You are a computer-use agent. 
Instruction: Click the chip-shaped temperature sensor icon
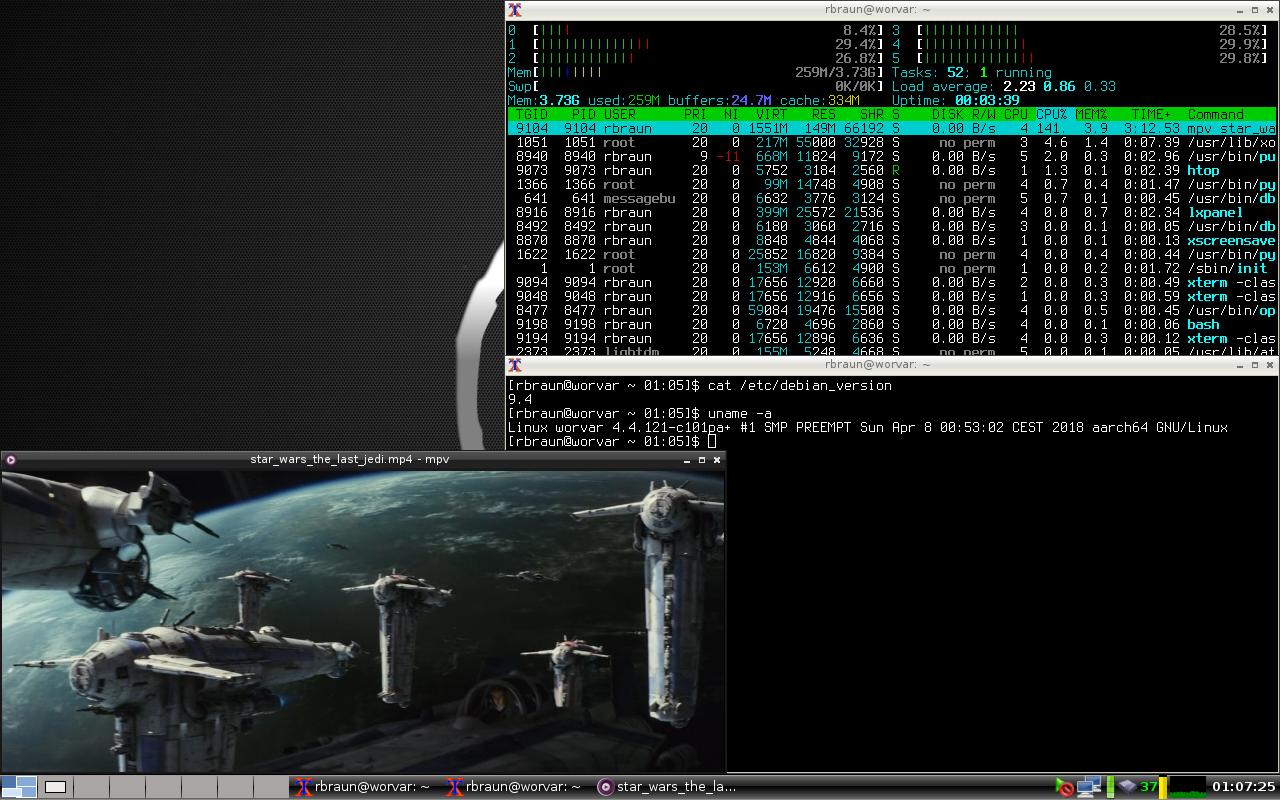tap(1129, 787)
